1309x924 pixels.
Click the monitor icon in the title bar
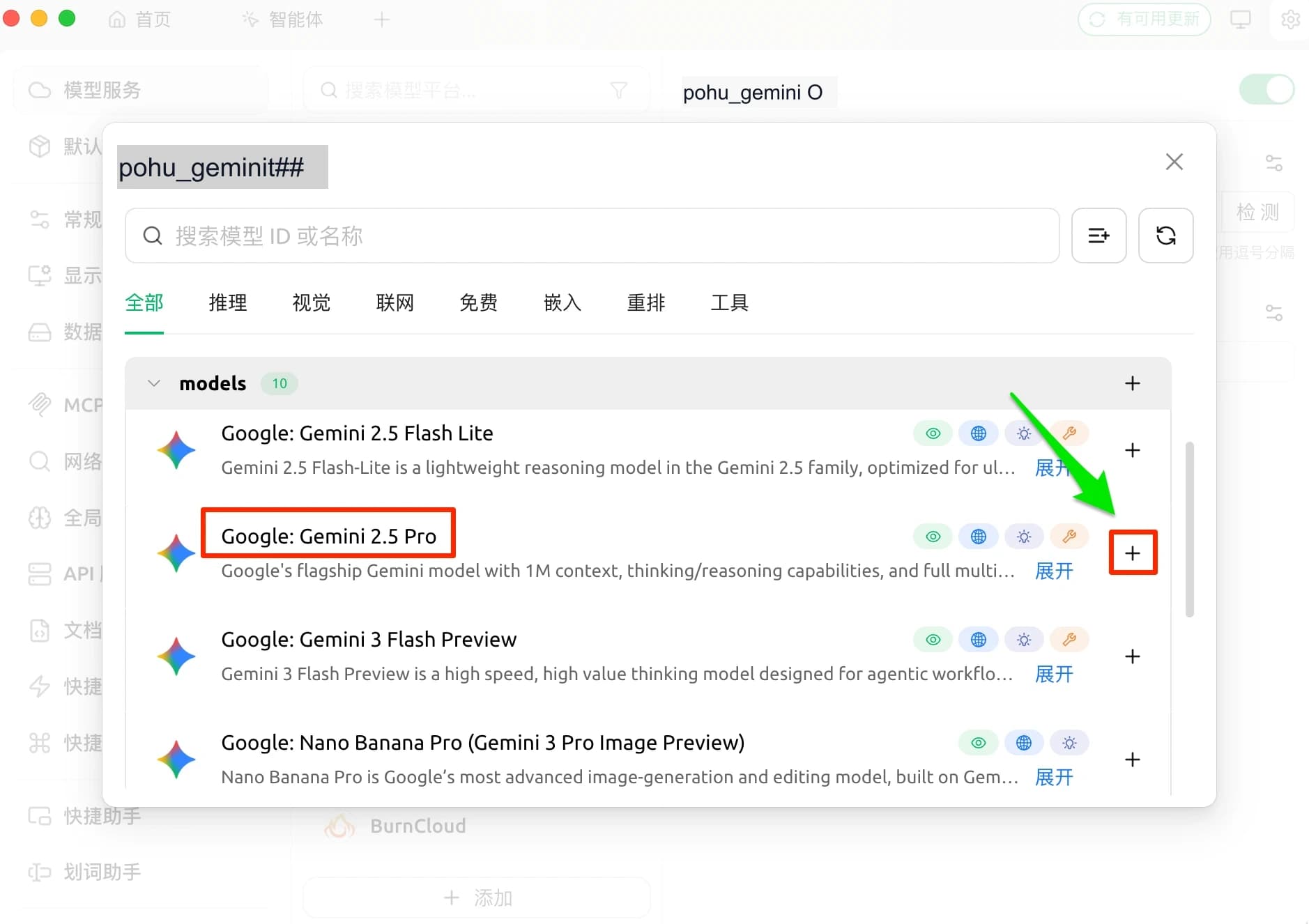(1241, 20)
